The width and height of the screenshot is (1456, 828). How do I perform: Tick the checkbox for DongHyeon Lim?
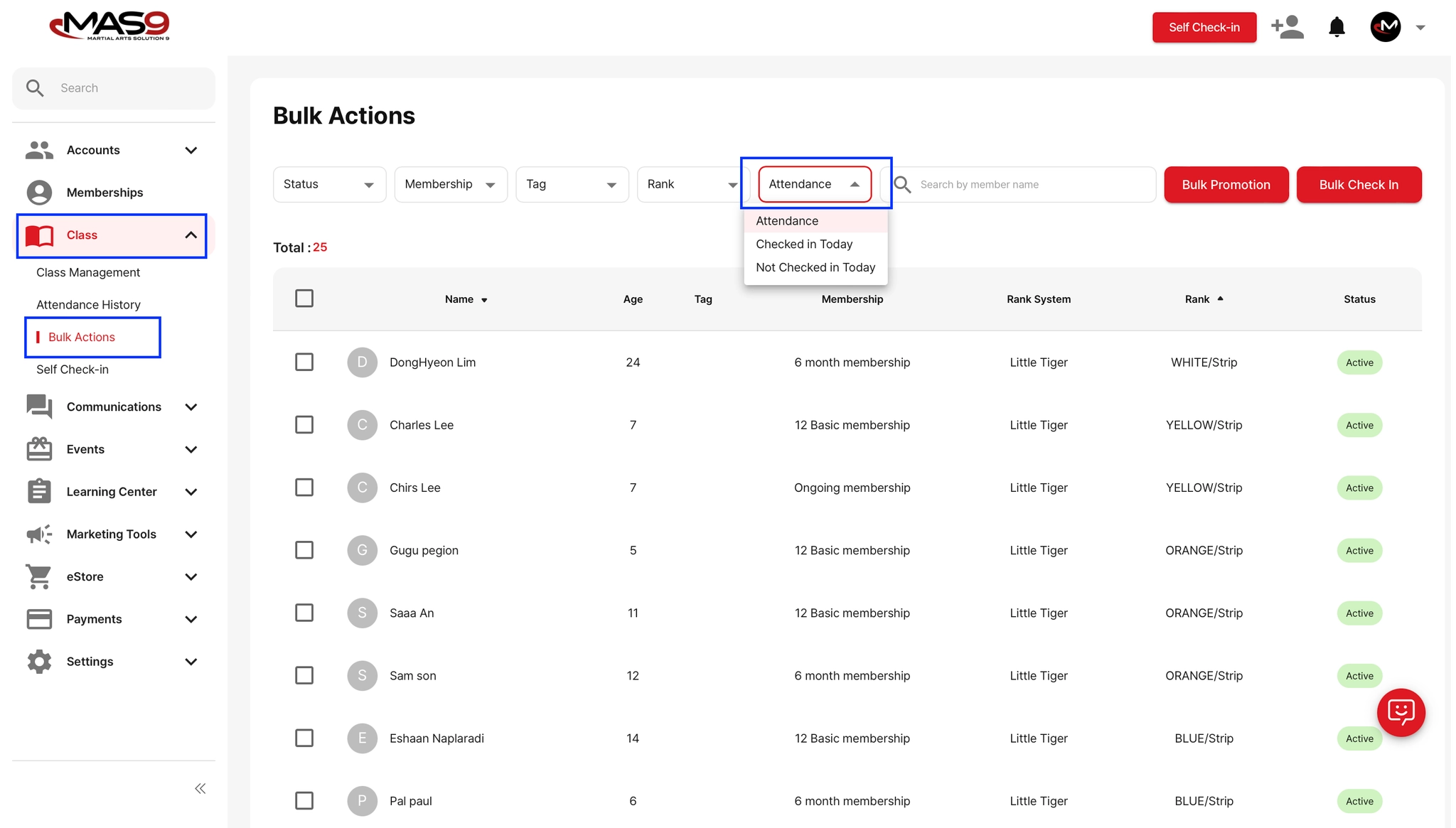tap(304, 362)
